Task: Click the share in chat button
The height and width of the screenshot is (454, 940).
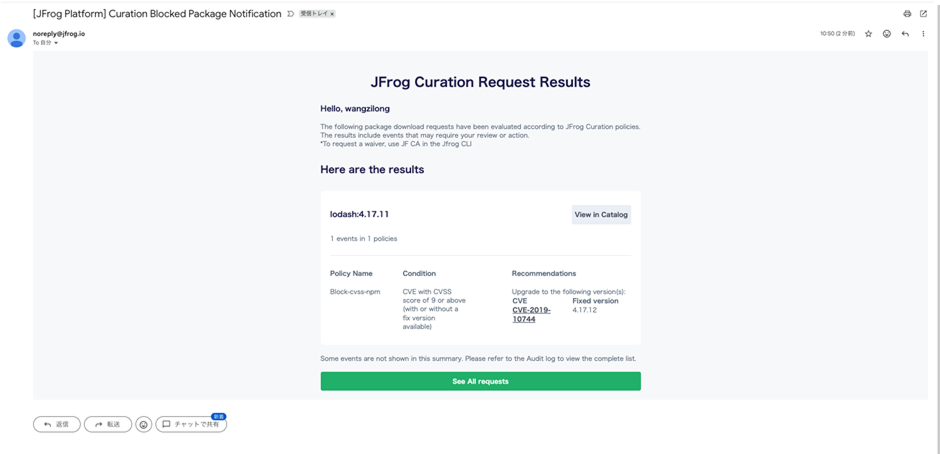Action: click(x=191, y=424)
